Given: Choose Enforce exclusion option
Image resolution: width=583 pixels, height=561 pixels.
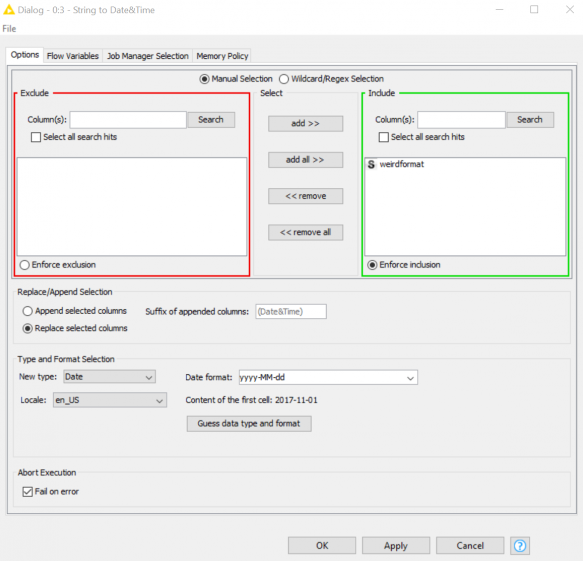Looking at the screenshot, I should [25, 265].
